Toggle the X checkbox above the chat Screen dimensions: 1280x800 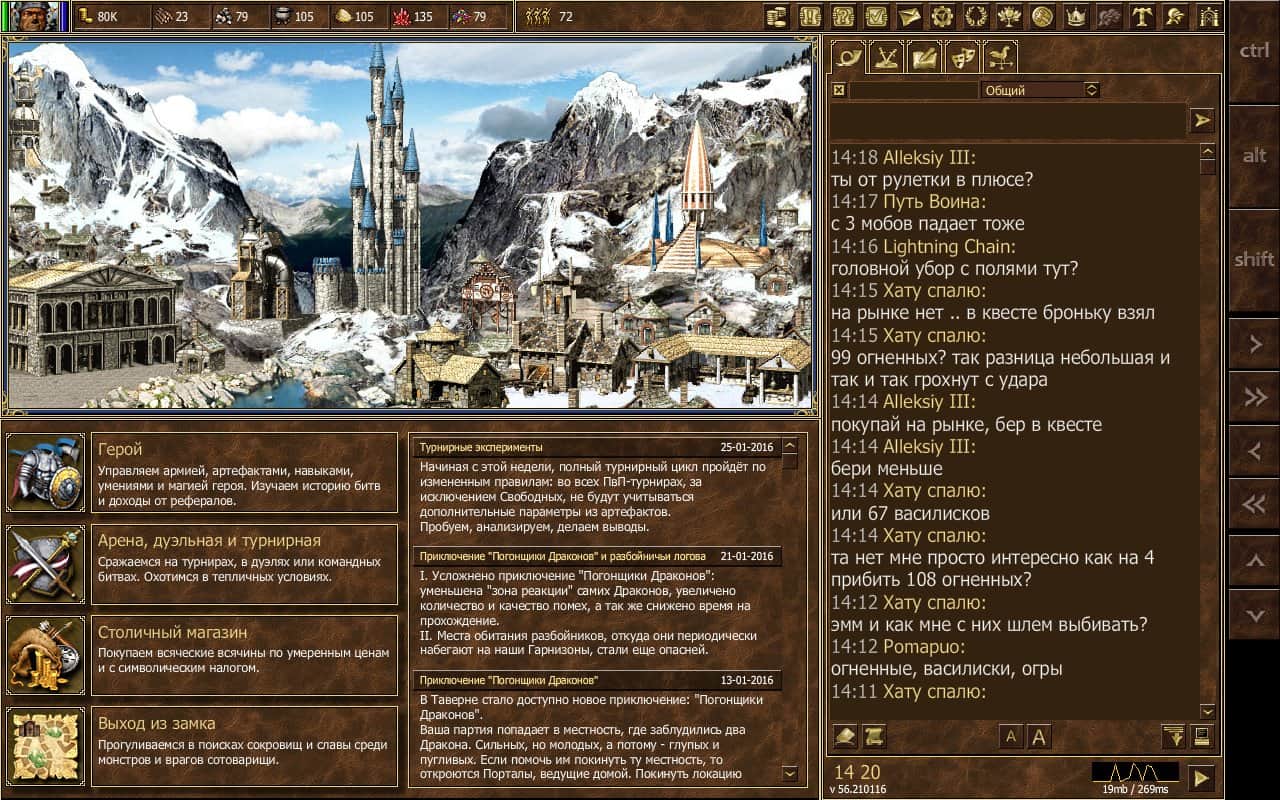click(x=838, y=90)
